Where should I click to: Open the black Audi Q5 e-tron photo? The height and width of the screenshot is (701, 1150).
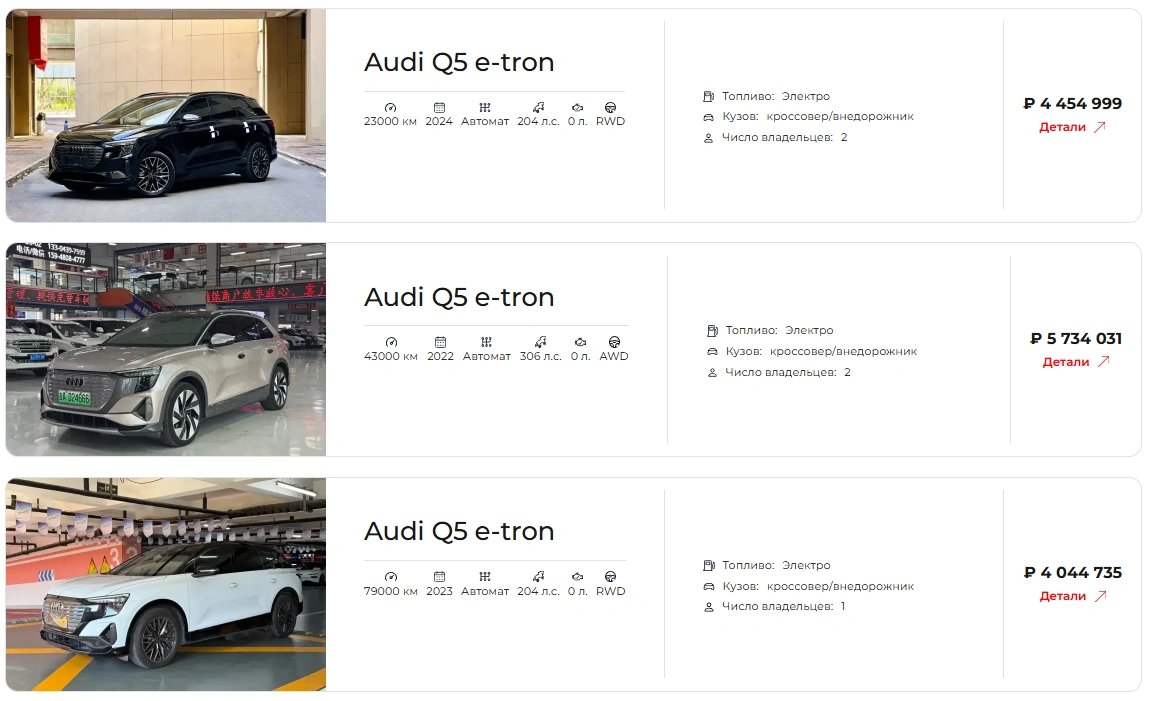(166, 115)
